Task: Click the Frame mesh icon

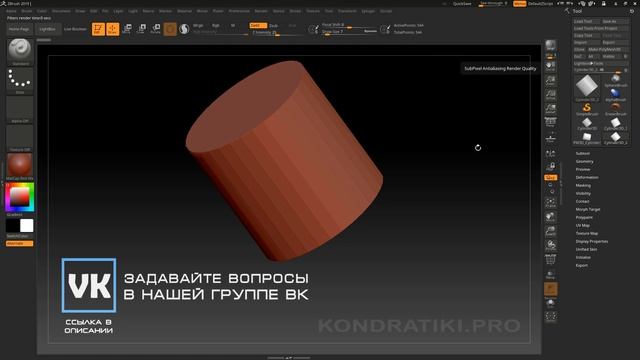Action: (551, 202)
